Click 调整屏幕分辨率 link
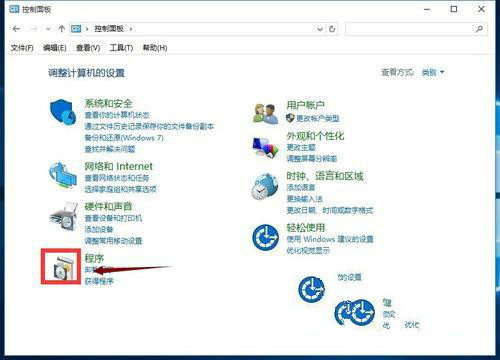 point(312,159)
